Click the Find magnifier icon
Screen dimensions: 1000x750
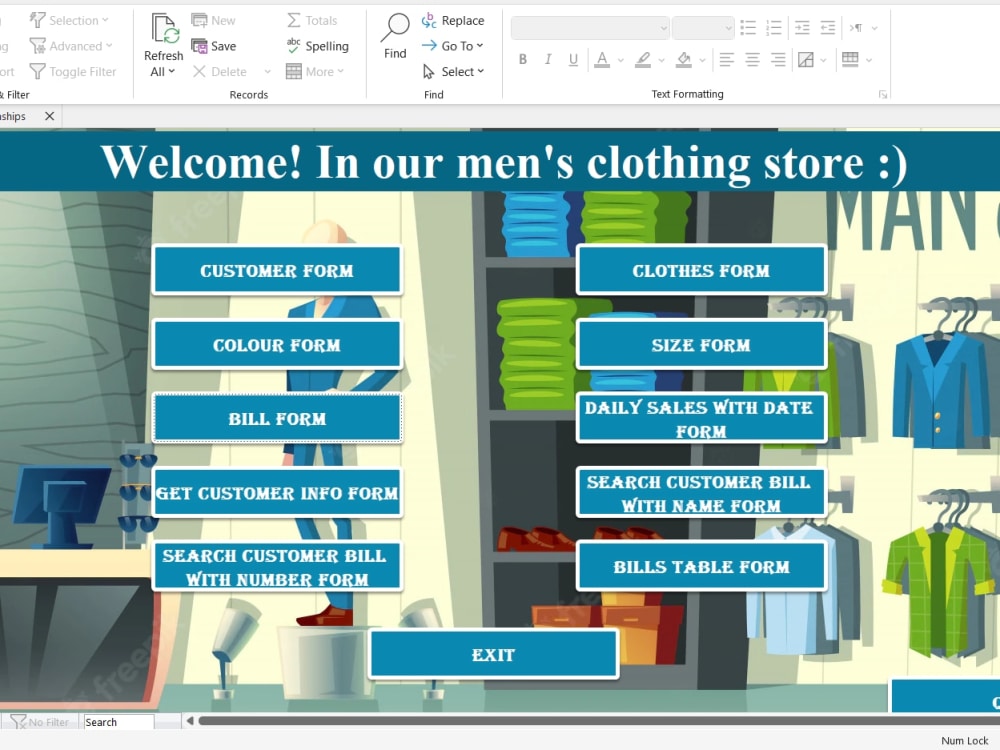(x=395, y=28)
